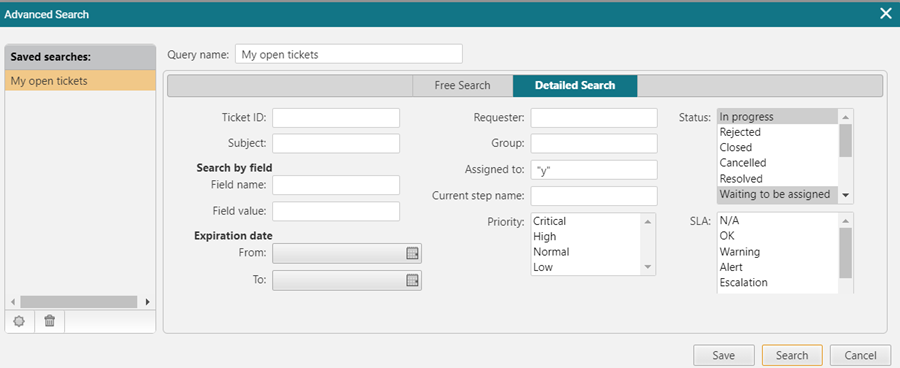This screenshot has width=900, height=368.
Task: Click Status list scroll down arrow
Action: tap(845, 195)
